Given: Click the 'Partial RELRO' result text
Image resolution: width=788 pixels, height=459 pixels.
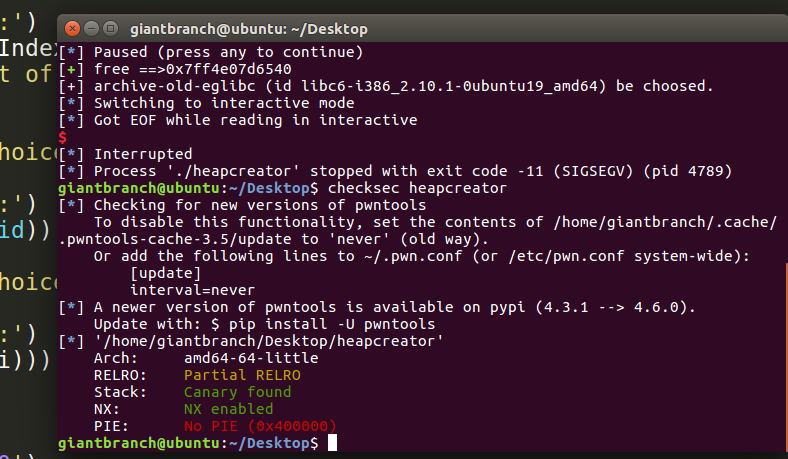Looking at the screenshot, I should [x=242, y=375].
